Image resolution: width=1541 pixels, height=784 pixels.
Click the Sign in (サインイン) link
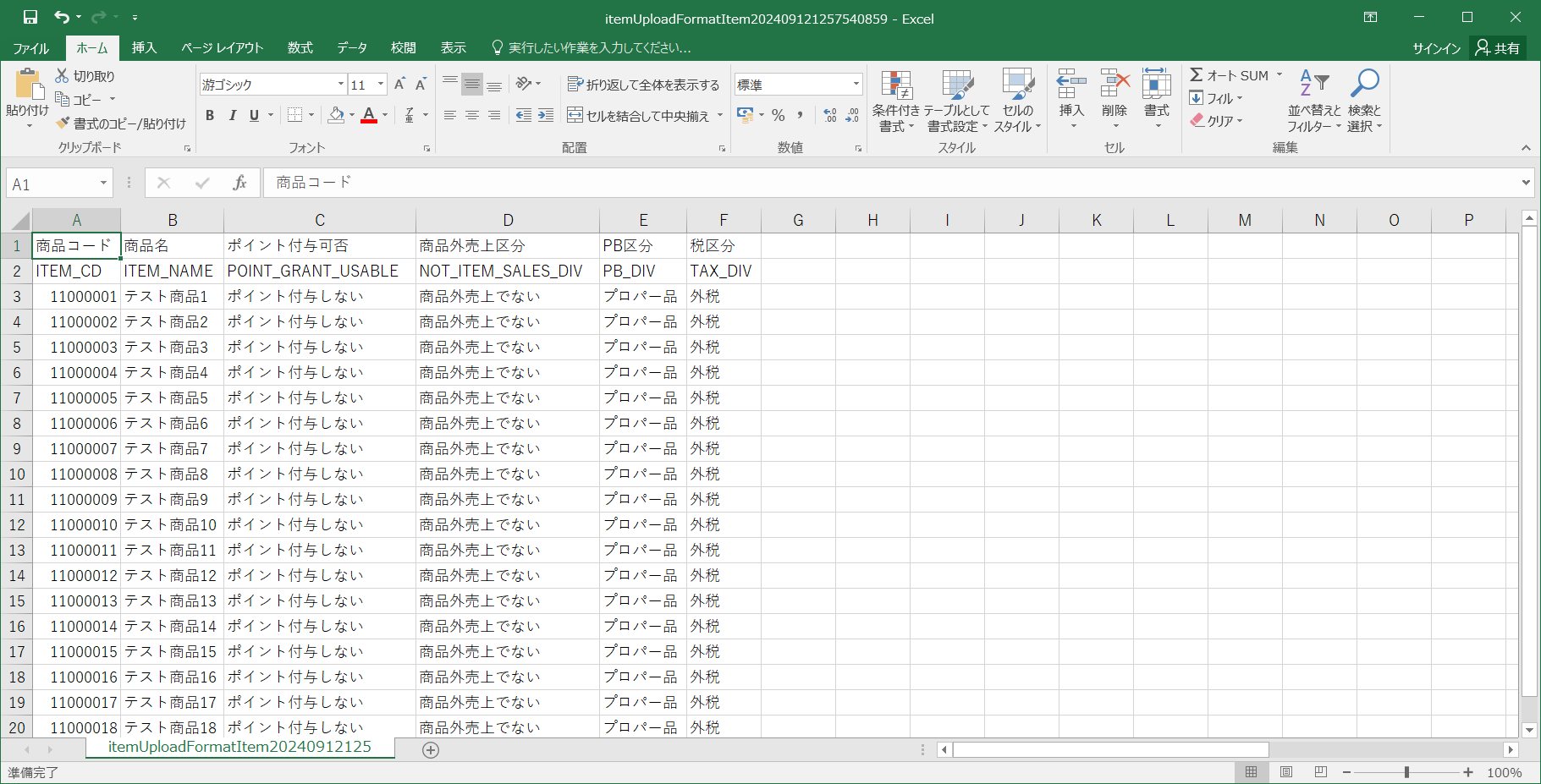1436,48
